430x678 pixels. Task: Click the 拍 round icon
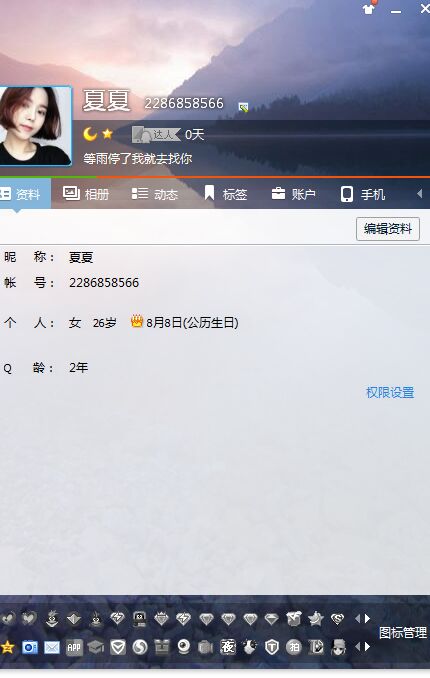coord(294,647)
